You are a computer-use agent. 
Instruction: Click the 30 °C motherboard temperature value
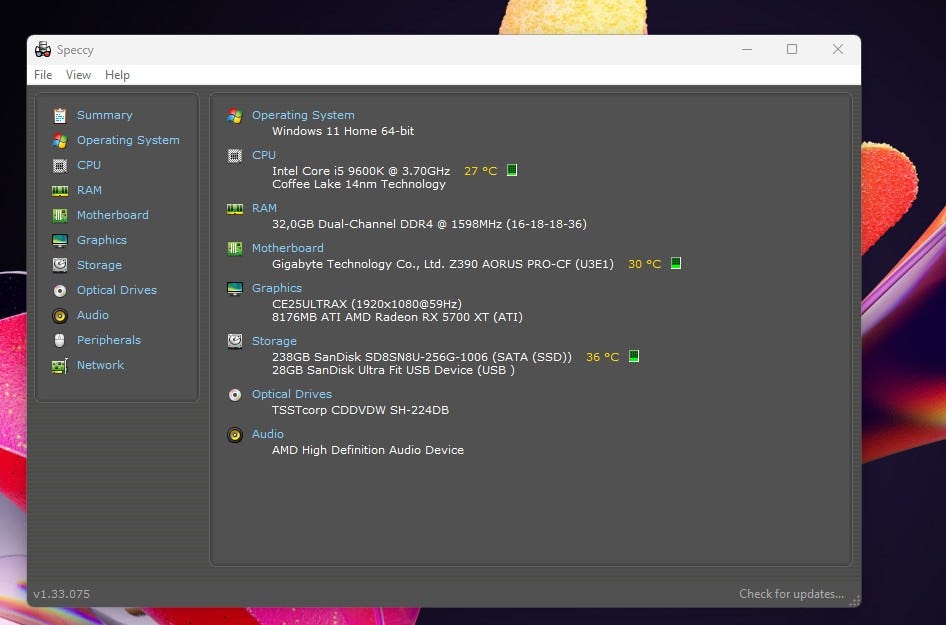pyautogui.click(x=645, y=264)
